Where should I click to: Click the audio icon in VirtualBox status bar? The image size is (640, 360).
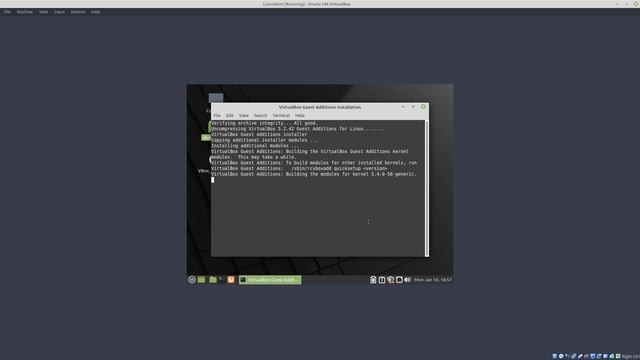tap(567, 356)
